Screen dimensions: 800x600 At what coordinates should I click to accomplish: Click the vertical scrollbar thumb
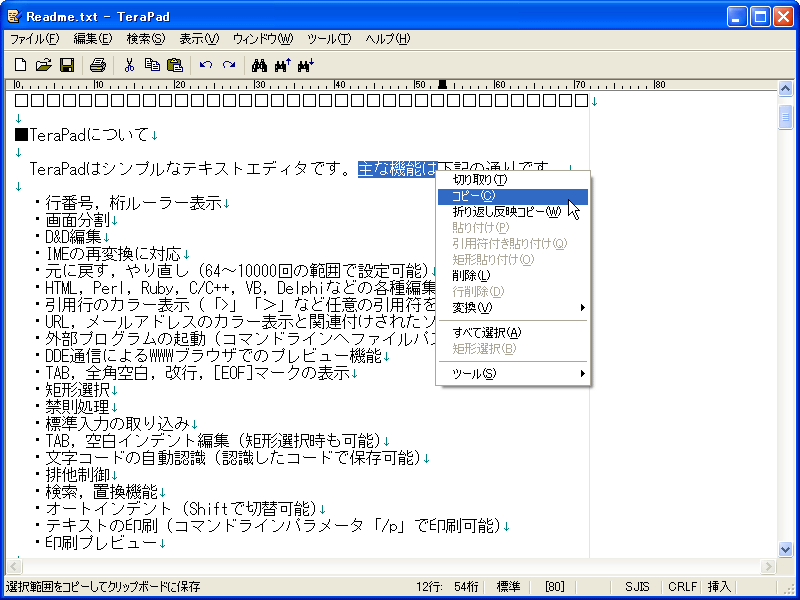point(785,117)
